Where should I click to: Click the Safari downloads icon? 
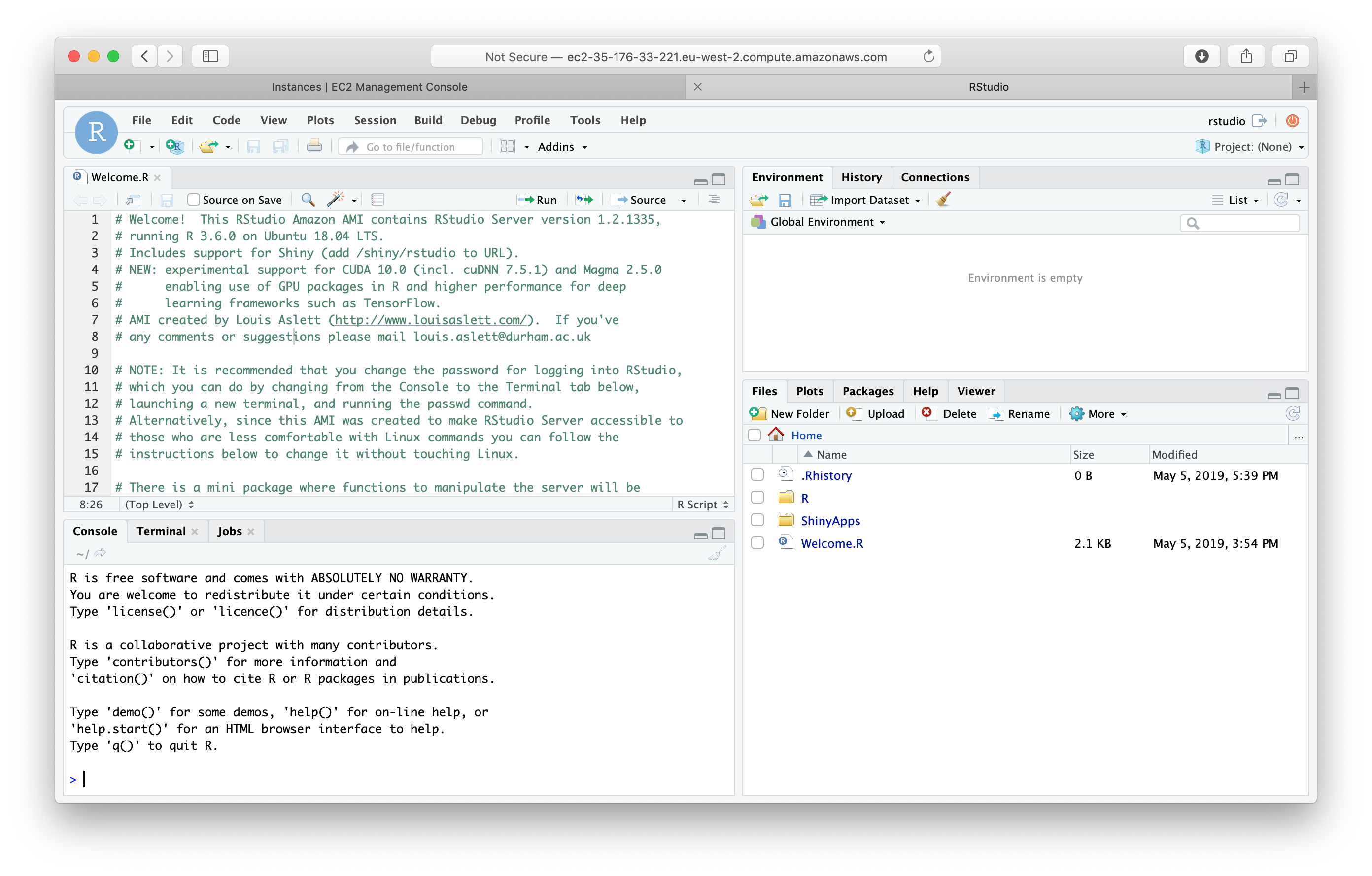[1201, 56]
